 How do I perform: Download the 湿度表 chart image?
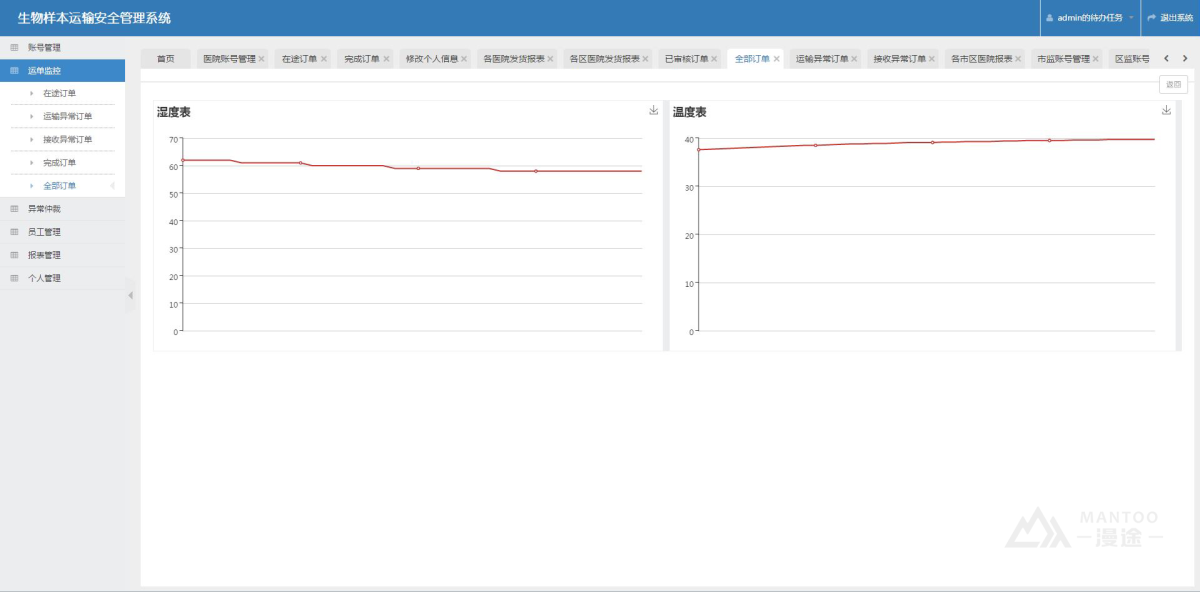(654, 111)
